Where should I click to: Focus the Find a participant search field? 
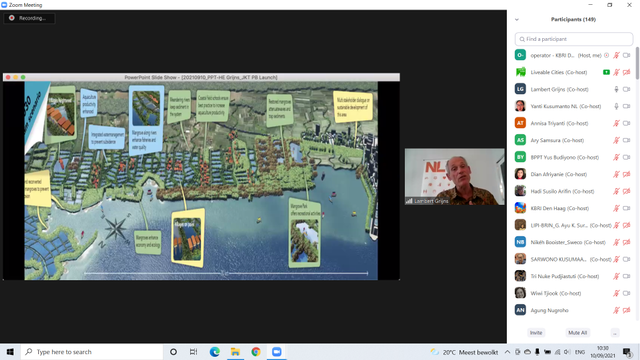(573, 39)
